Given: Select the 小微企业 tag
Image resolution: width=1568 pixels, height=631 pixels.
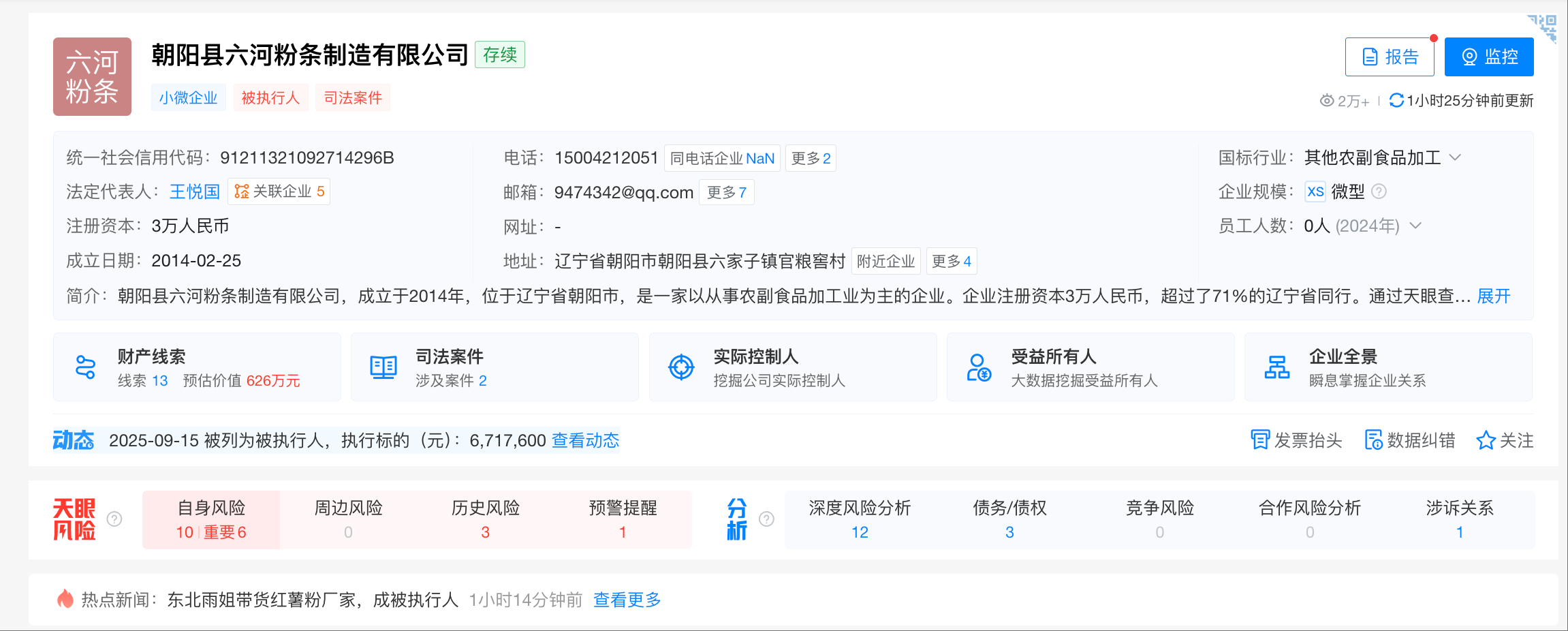Looking at the screenshot, I should coord(188,98).
